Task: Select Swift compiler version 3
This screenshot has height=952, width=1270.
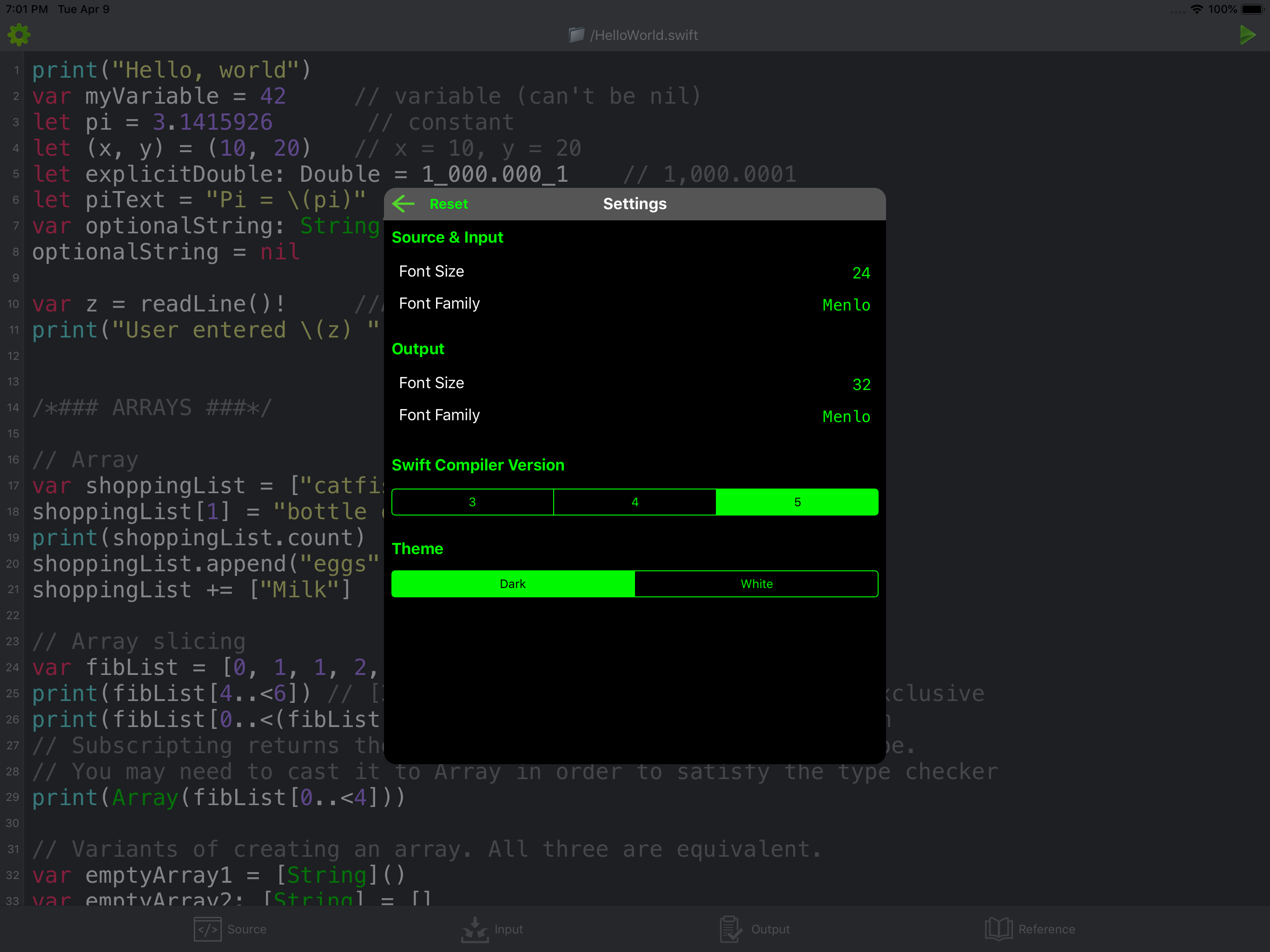Action: click(472, 502)
